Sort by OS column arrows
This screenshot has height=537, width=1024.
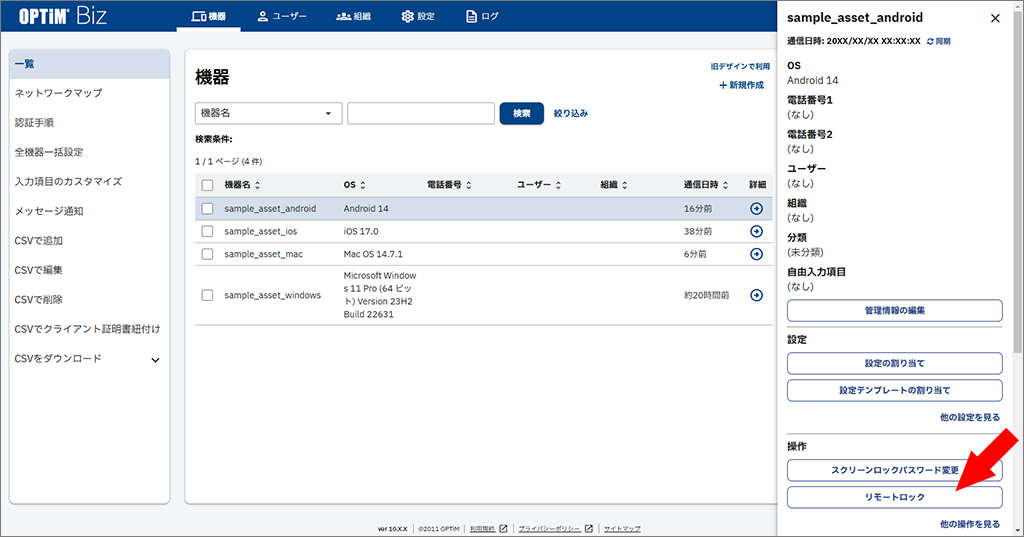tap(363, 186)
